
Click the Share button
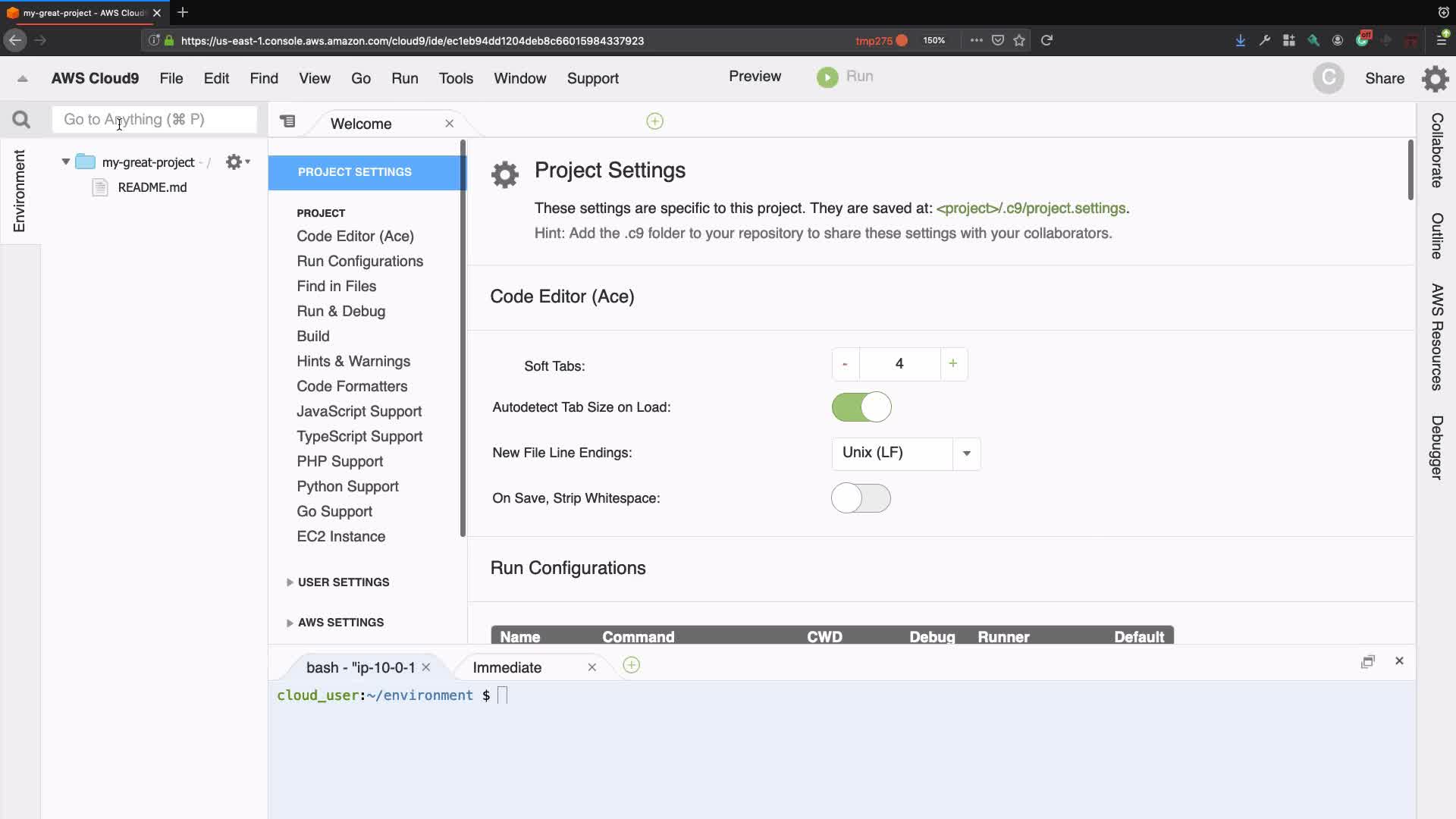(1384, 79)
